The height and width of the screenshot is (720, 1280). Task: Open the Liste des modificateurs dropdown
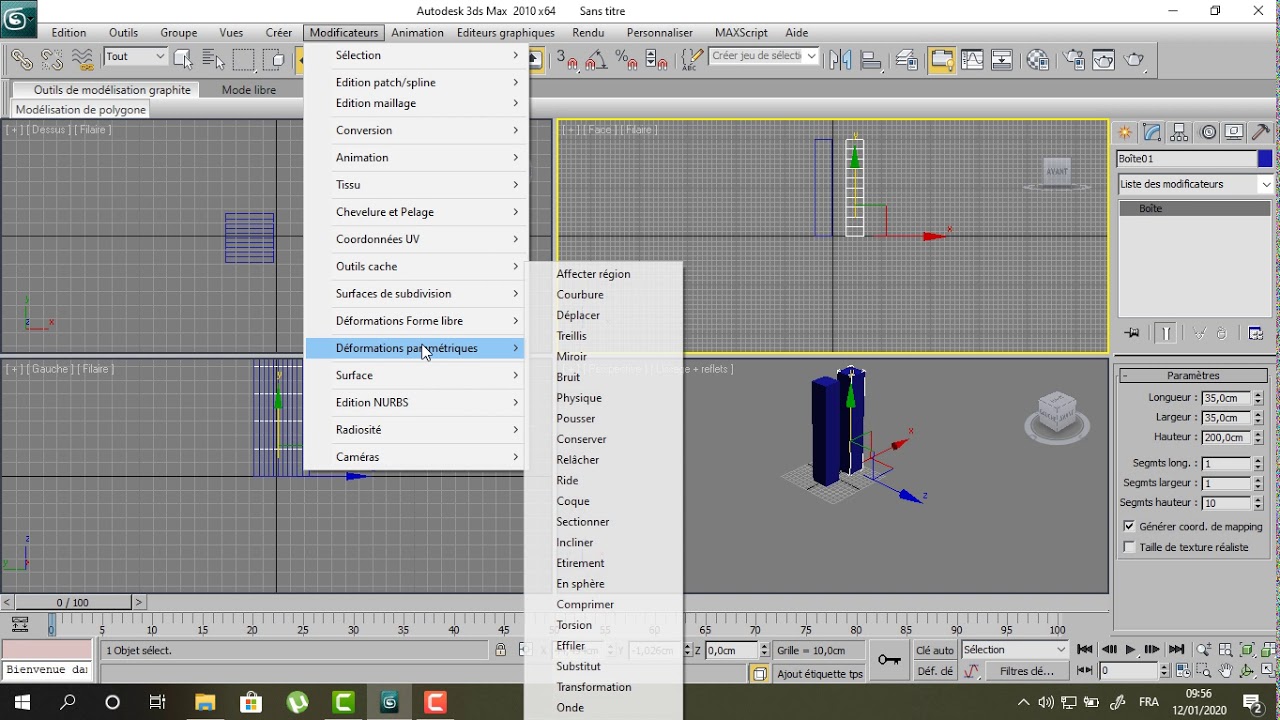click(x=1195, y=184)
